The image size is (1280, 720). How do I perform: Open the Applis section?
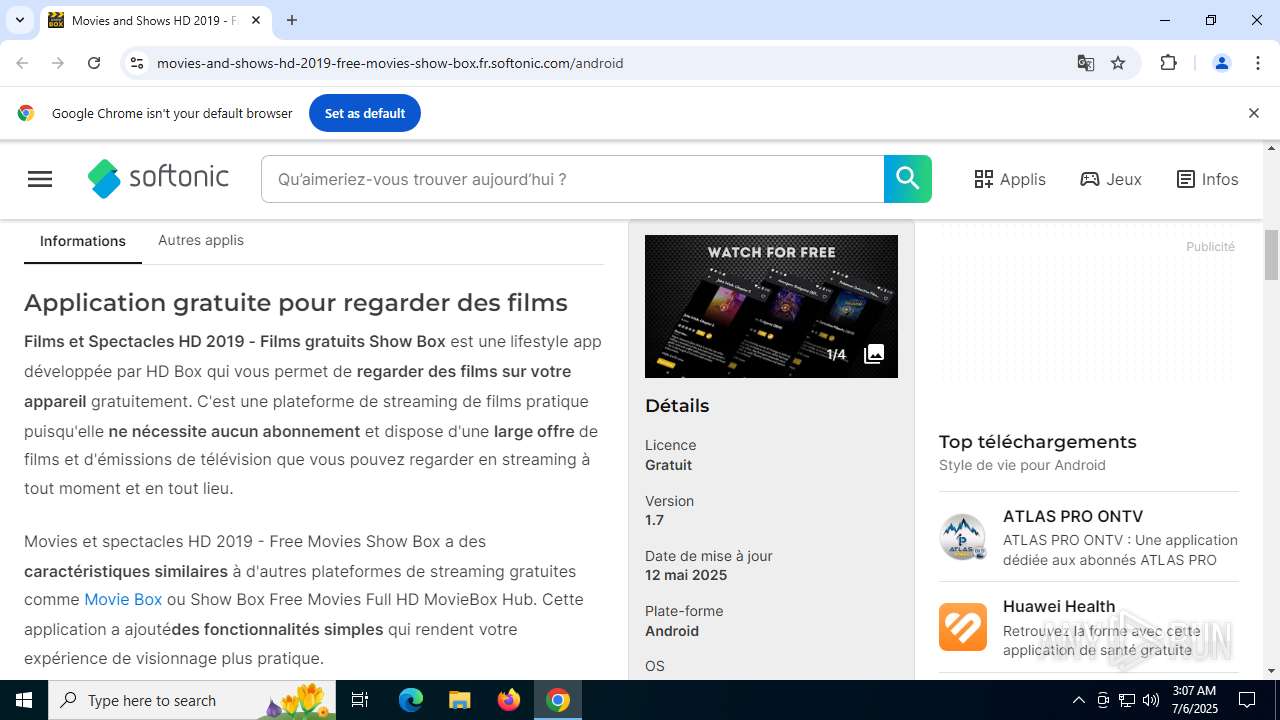point(1010,179)
